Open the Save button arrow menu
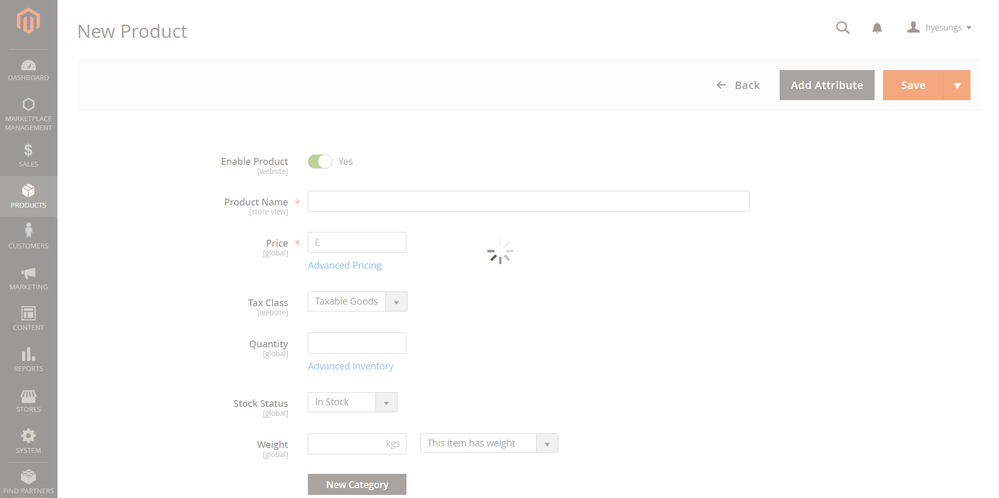 957,85
